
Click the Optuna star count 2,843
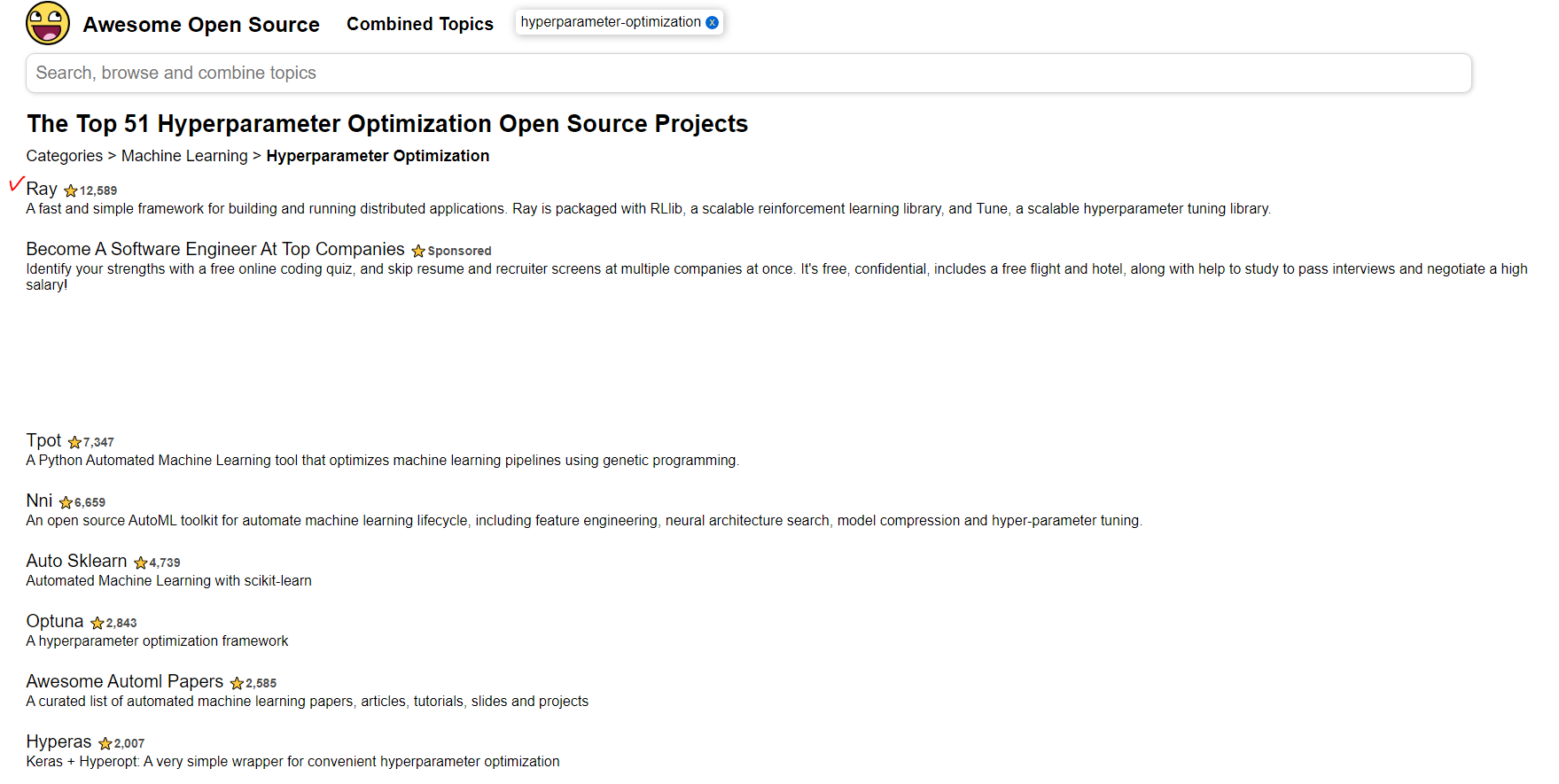pyautogui.click(x=121, y=623)
